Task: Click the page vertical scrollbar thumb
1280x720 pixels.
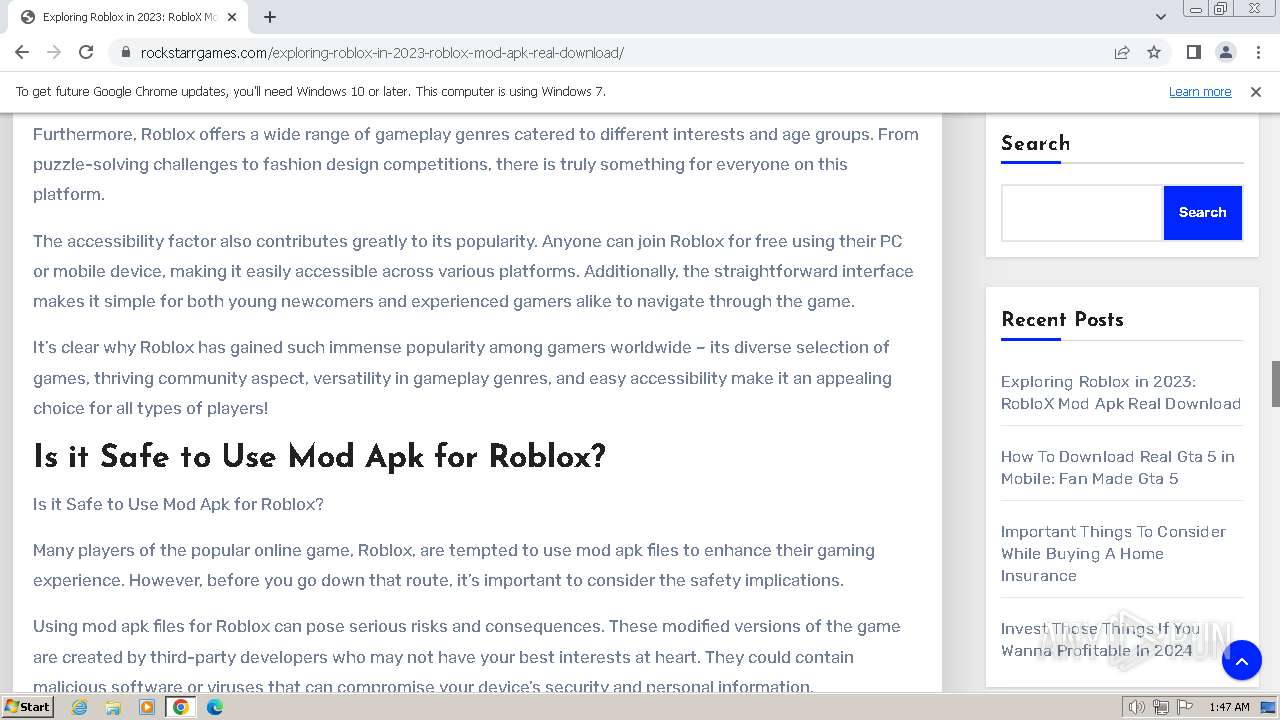Action: [1275, 384]
